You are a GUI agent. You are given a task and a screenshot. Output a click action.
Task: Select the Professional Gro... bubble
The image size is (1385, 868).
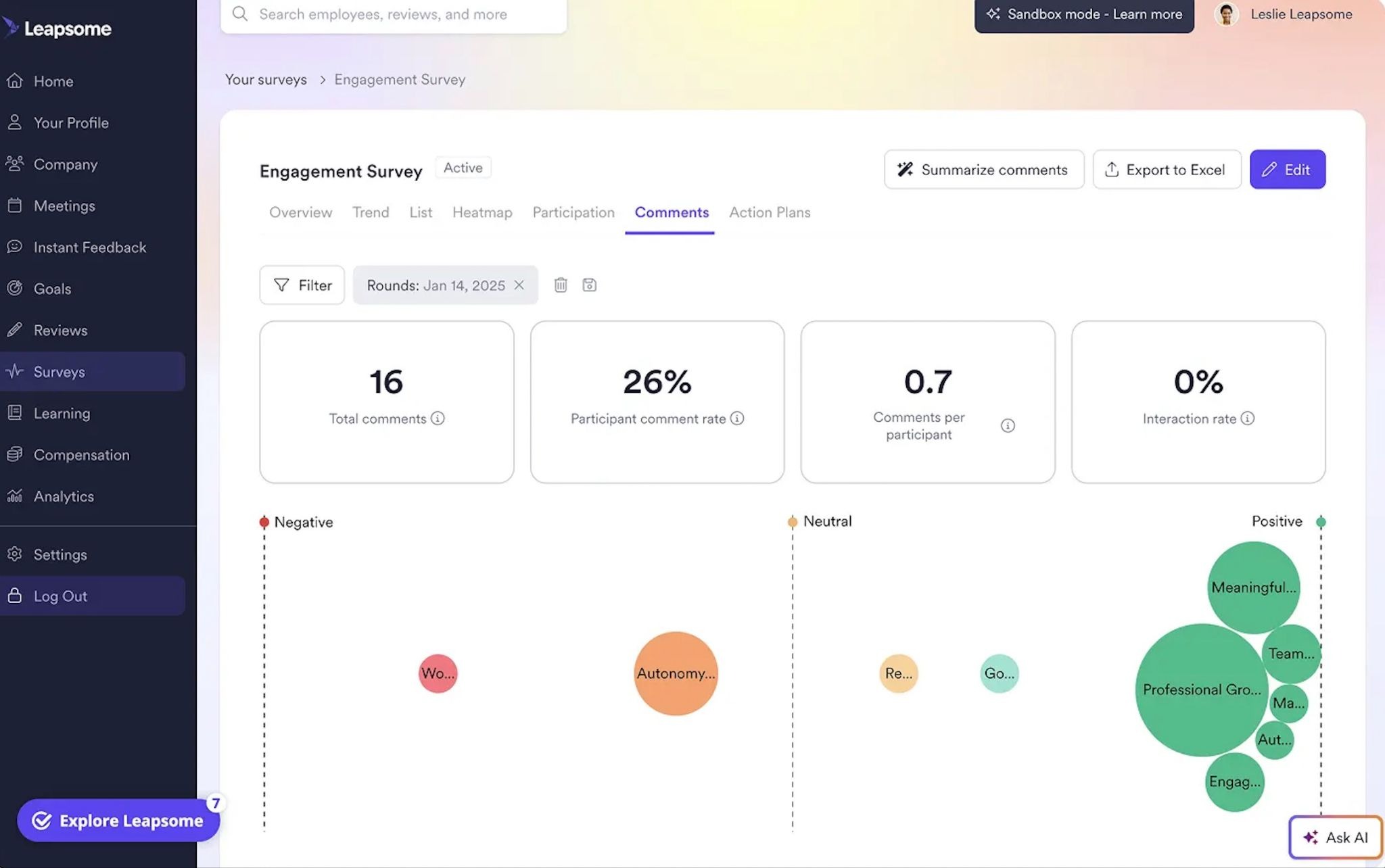click(x=1201, y=690)
